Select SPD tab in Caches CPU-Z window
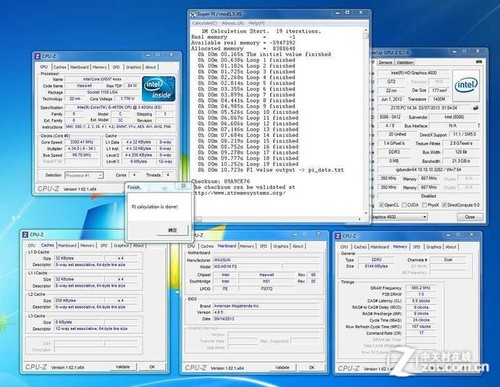 click(104, 245)
